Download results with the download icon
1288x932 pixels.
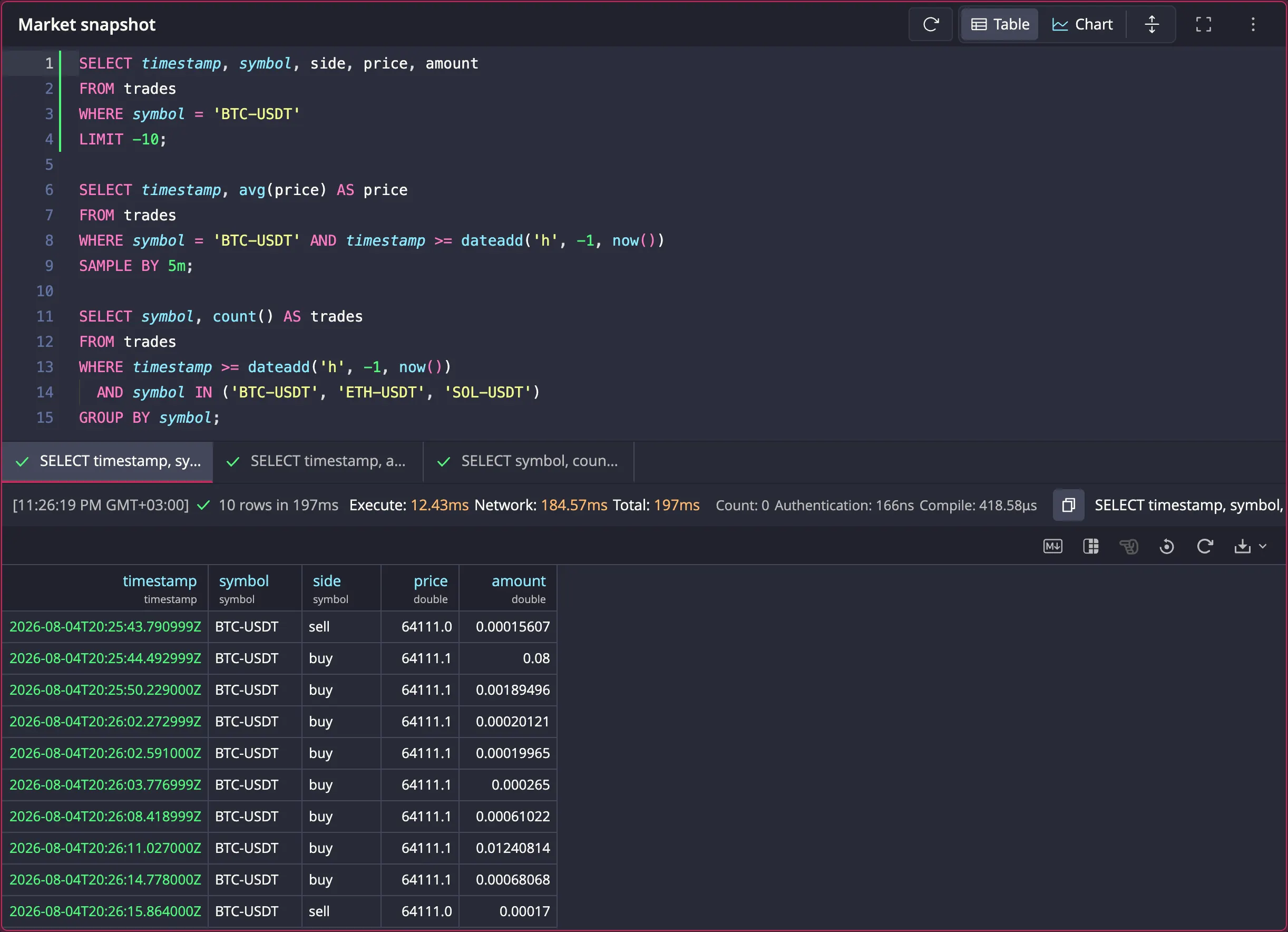pos(1242,546)
